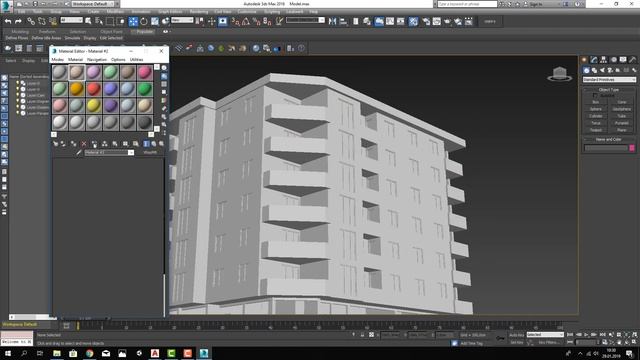Click Get Material icon in Material Editor
Viewport: 640px width, 360px height.
56,144
